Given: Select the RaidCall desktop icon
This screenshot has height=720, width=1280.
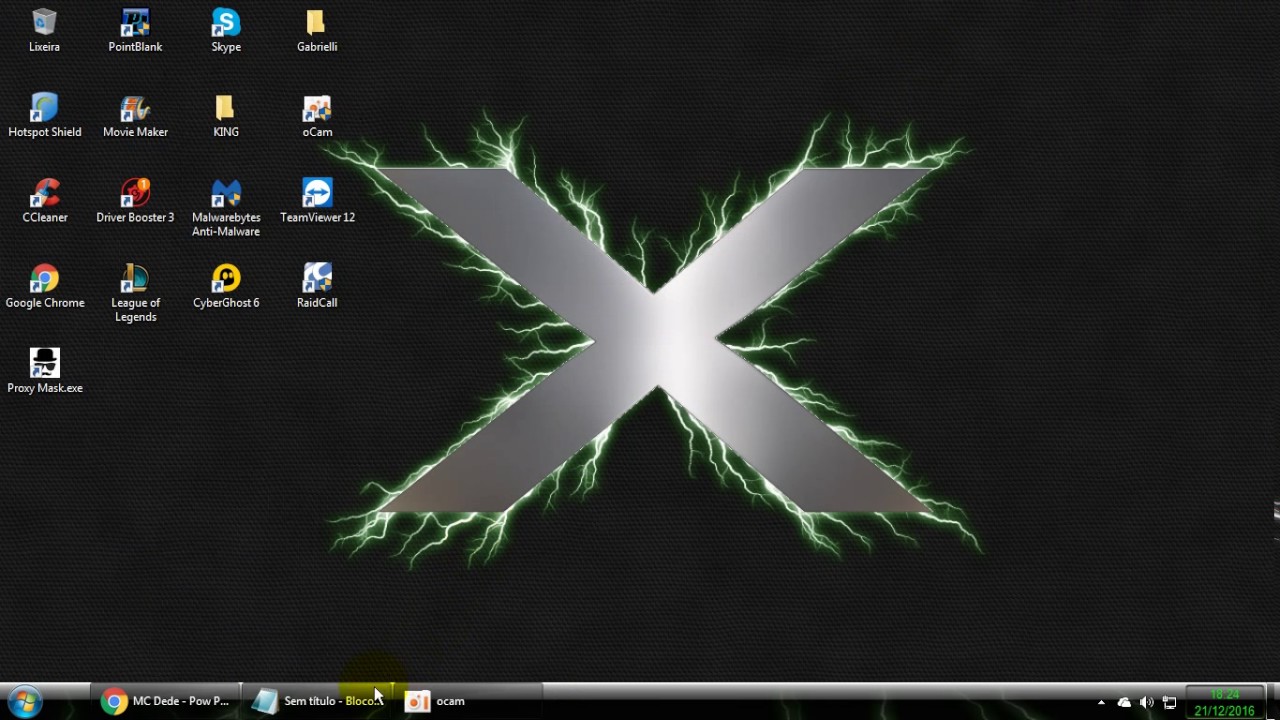Looking at the screenshot, I should [317, 286].
